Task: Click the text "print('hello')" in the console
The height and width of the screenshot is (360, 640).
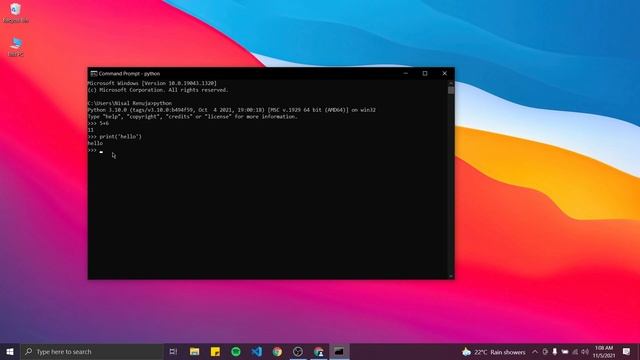Action: tap(120, 137)
